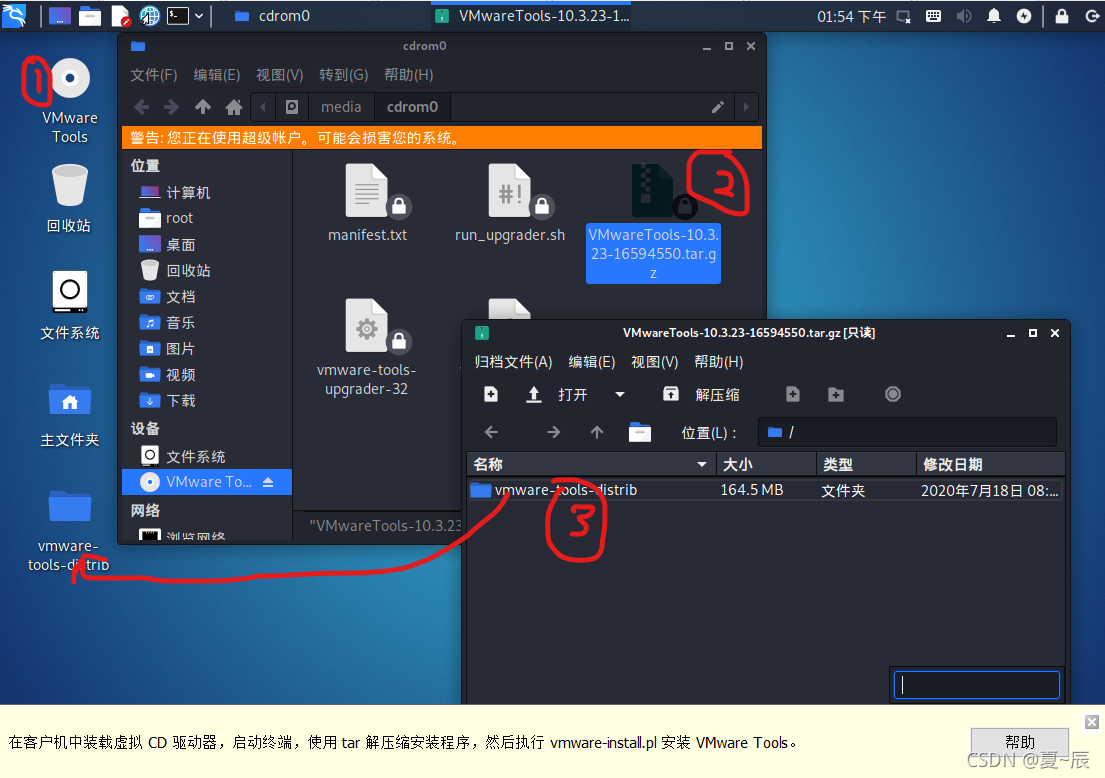Open the 帮助(H) menu in cdrom0 window
The image size is (1105, 778).
point(409,75)
